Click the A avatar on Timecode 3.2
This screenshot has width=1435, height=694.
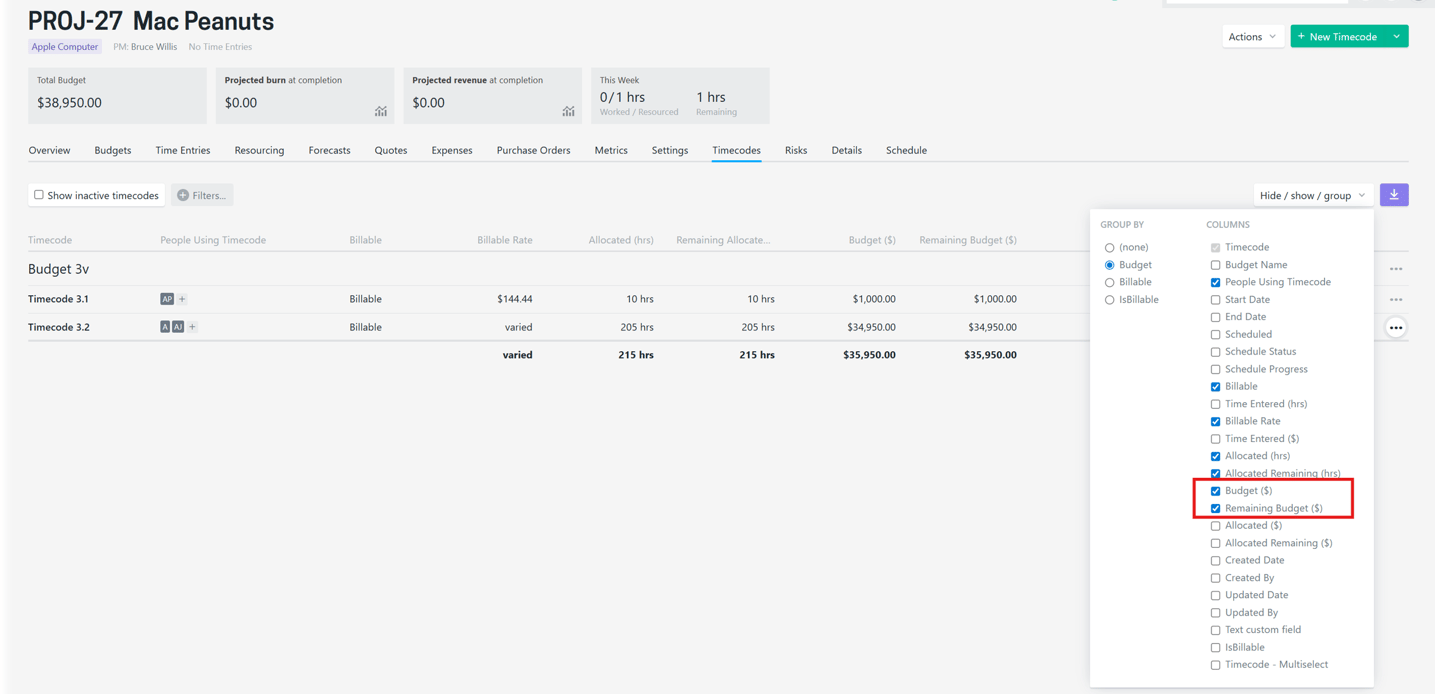tap(165, 327)
